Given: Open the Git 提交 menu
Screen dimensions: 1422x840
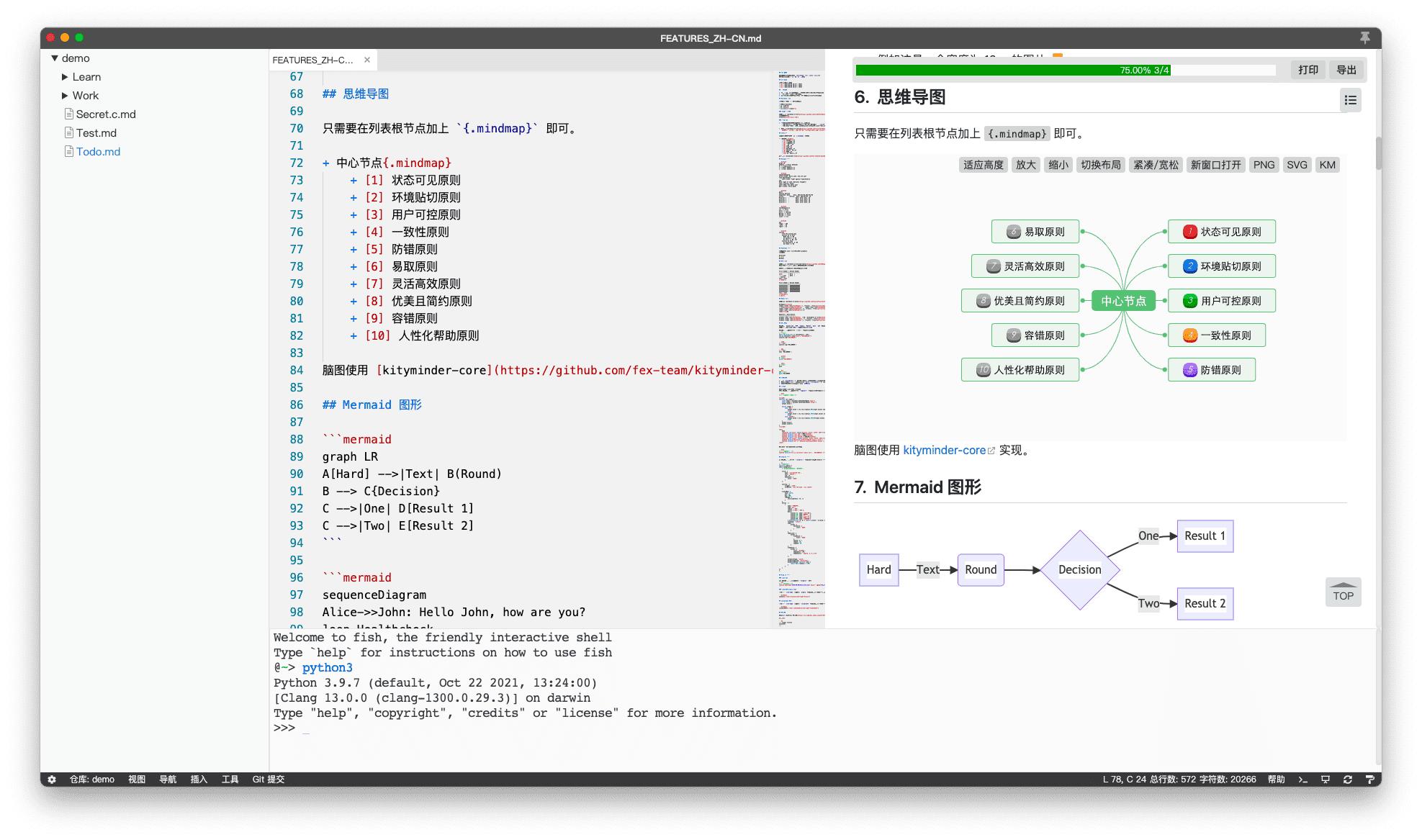Looking at the screenshot, I should [269, 780].
